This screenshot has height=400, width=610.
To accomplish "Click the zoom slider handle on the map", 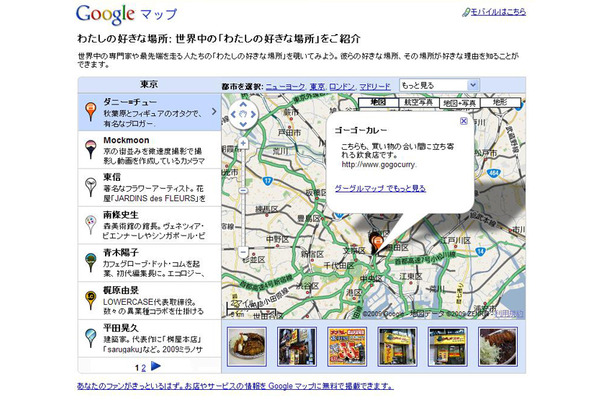I will [243, 190].
